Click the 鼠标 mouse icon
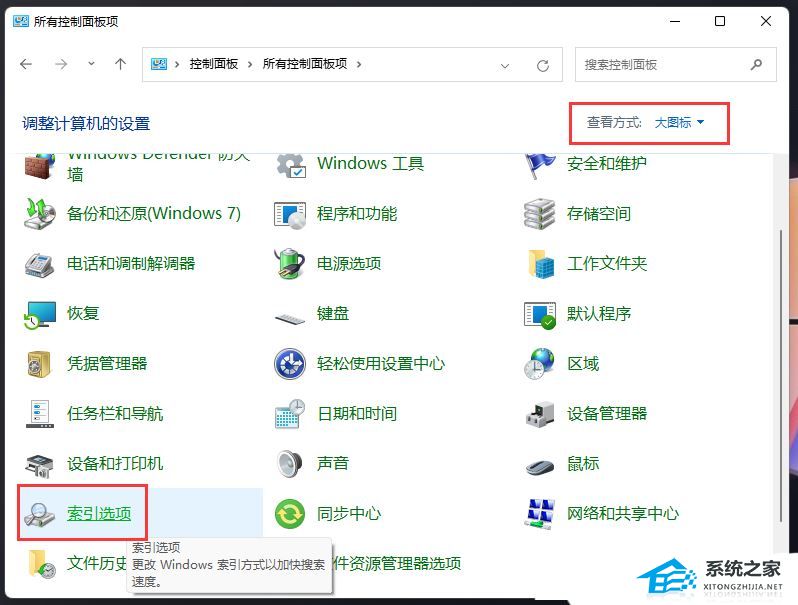Viewport: 798px width, 605px height. click(x=540, y=466)
